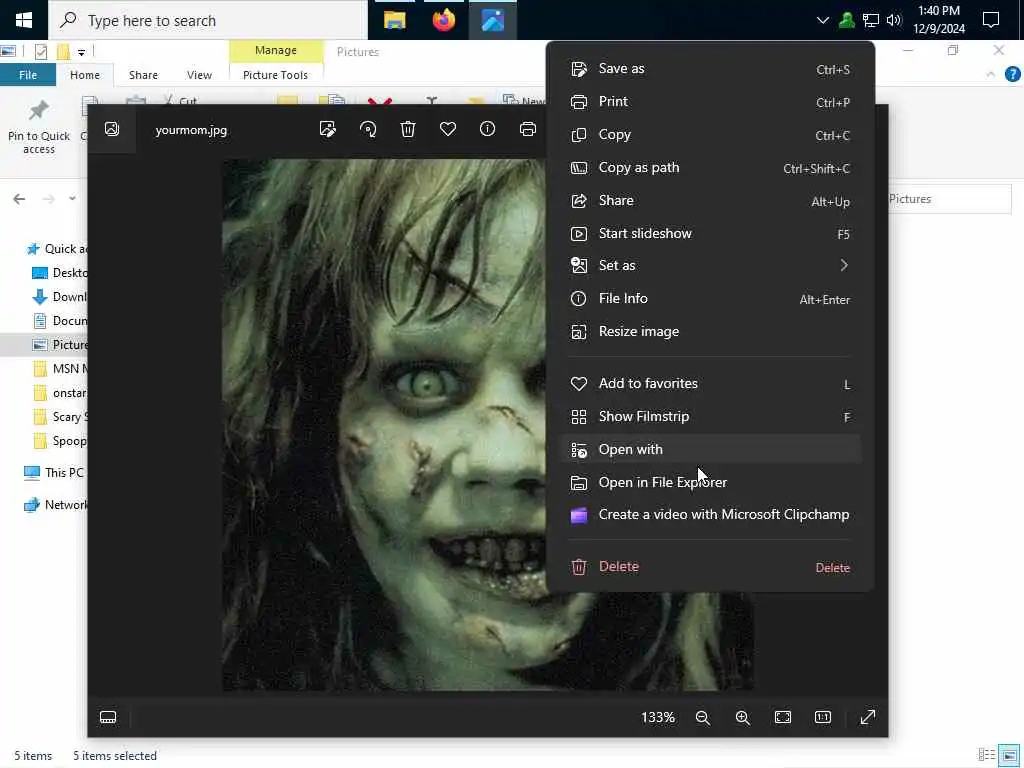
Task: Open the File tab in File Explorer
Action: click(28, 75)
